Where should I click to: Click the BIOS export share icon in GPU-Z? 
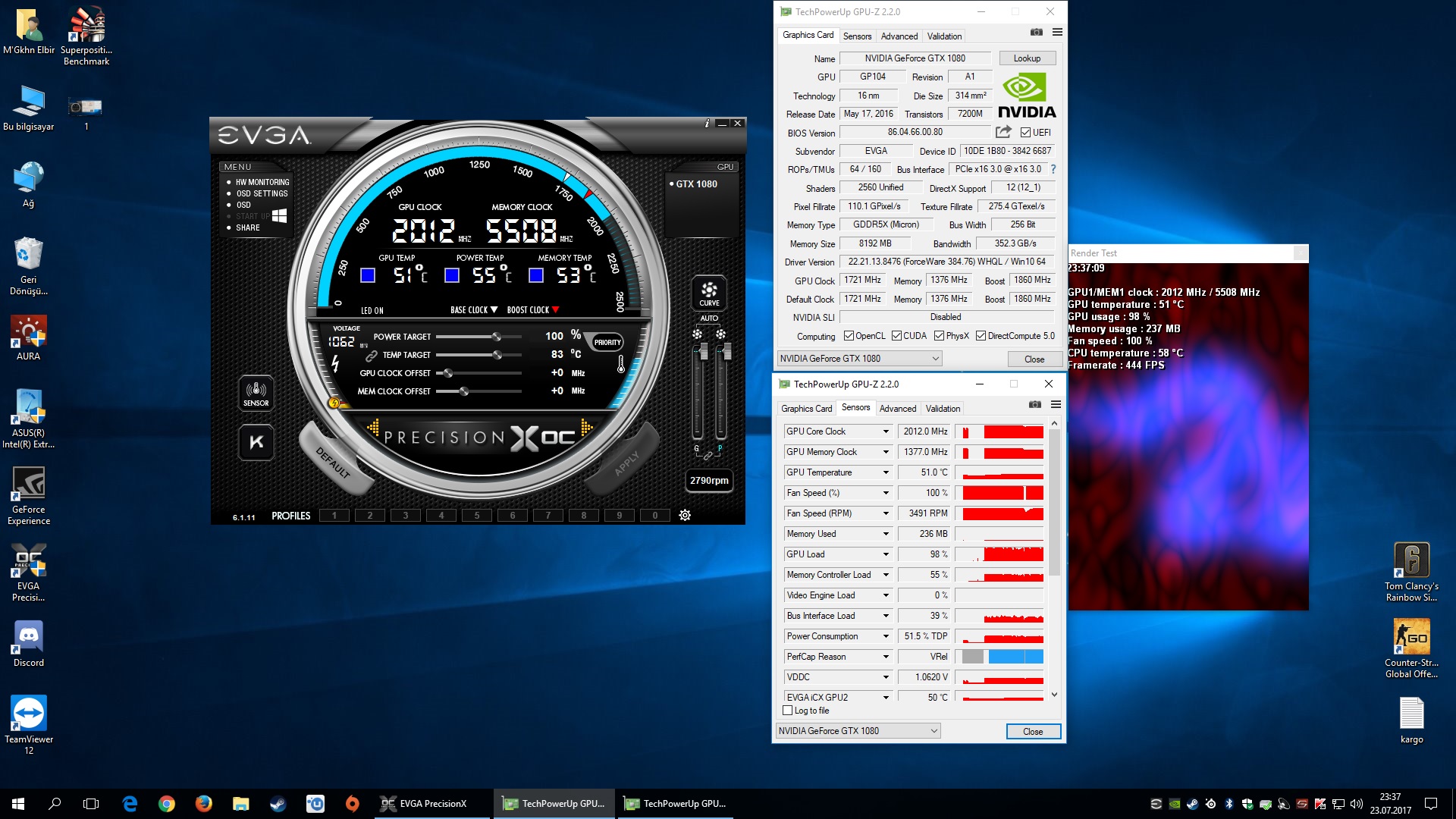tap(1003, 132)
